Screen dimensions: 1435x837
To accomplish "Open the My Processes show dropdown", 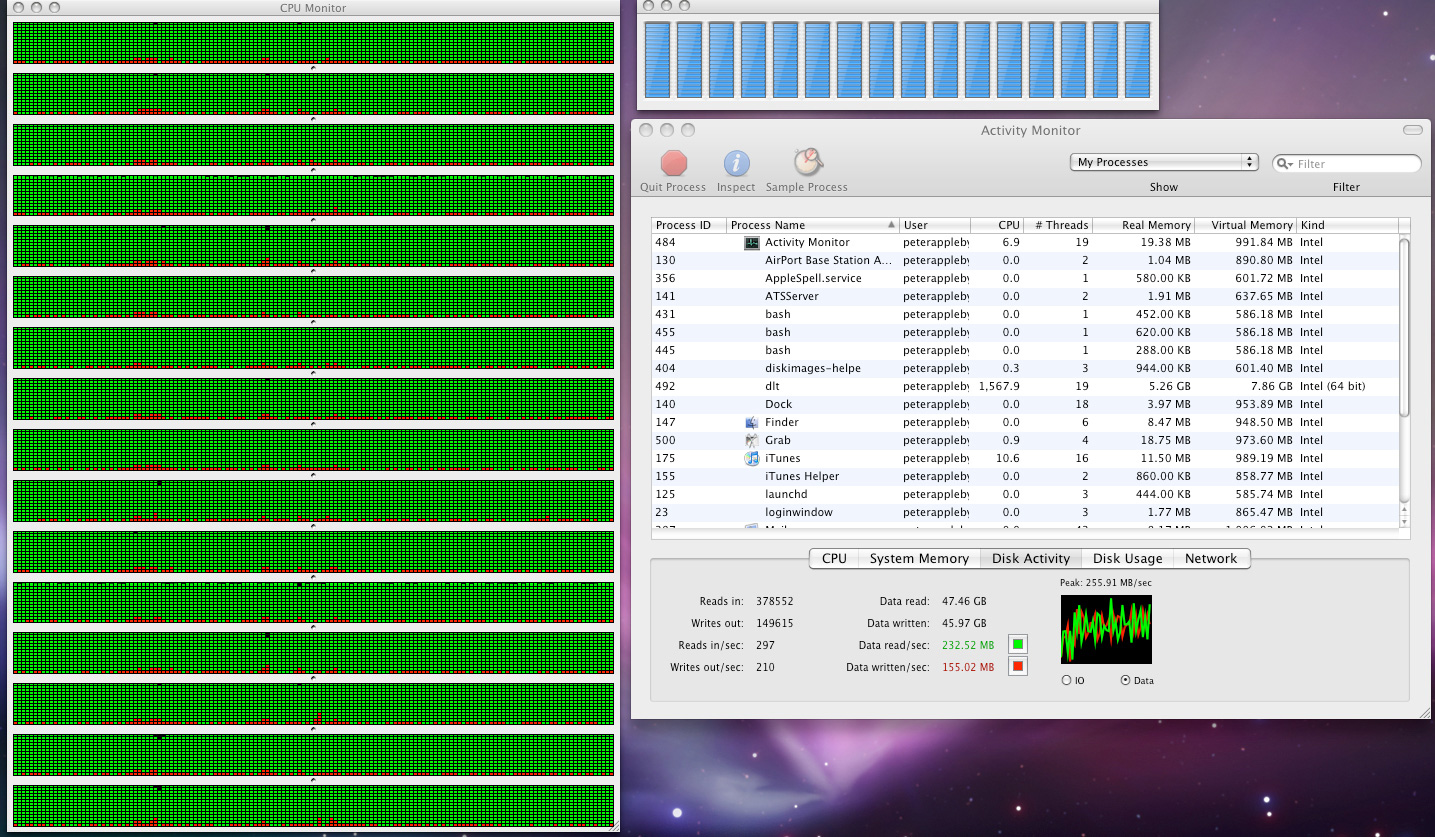I will tap(1164, 162).
